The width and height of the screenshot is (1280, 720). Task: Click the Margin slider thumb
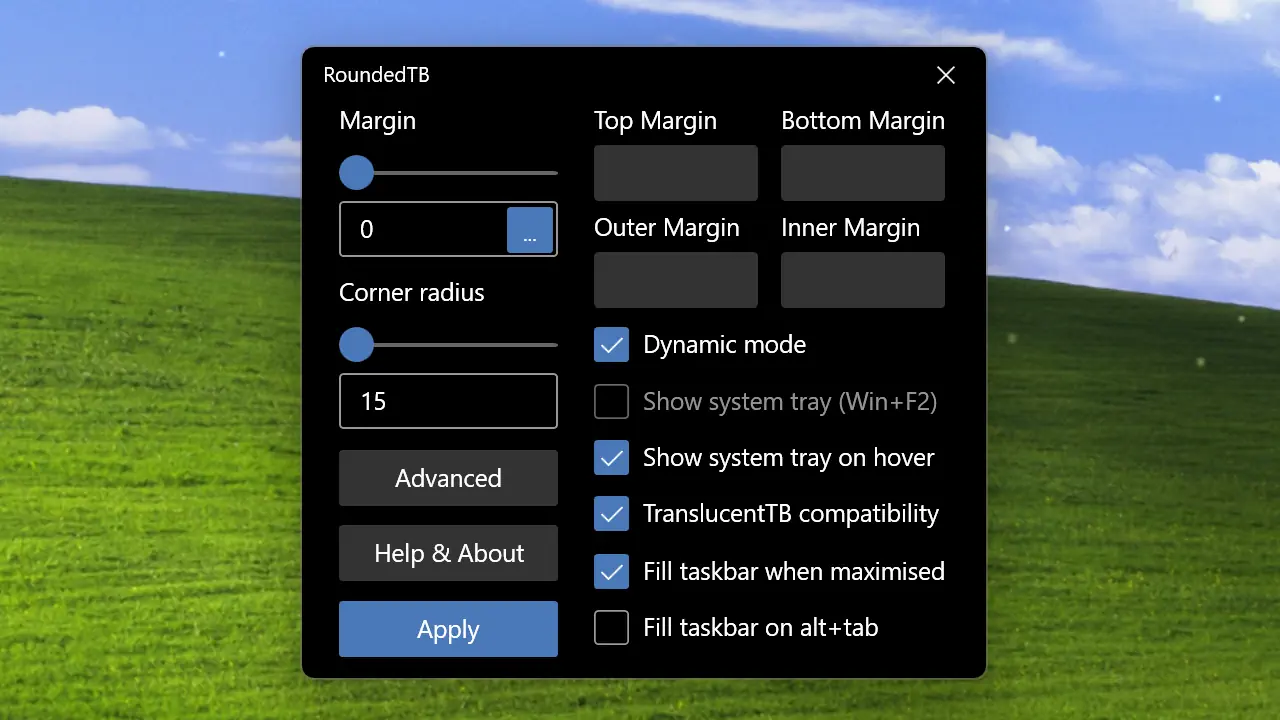pos(356,173)
